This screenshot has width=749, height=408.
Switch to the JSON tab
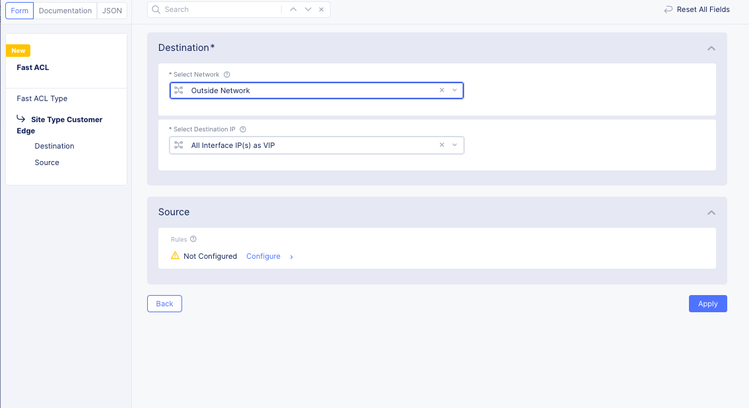[113, 11]
